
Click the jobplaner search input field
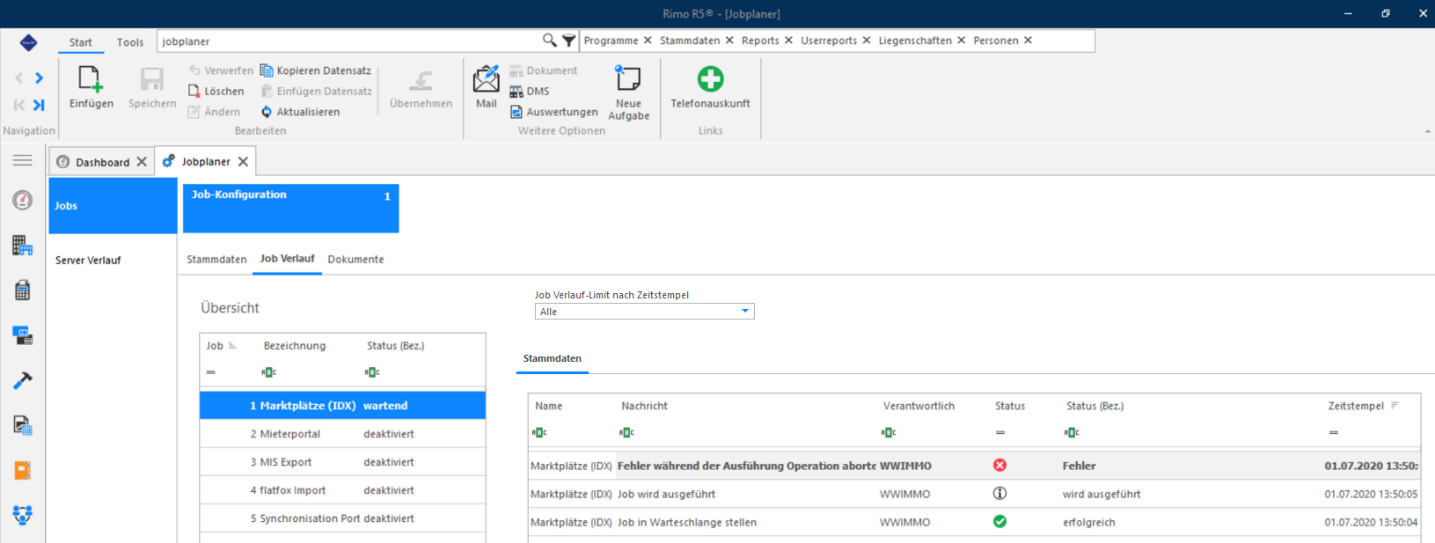coord(348,41)
